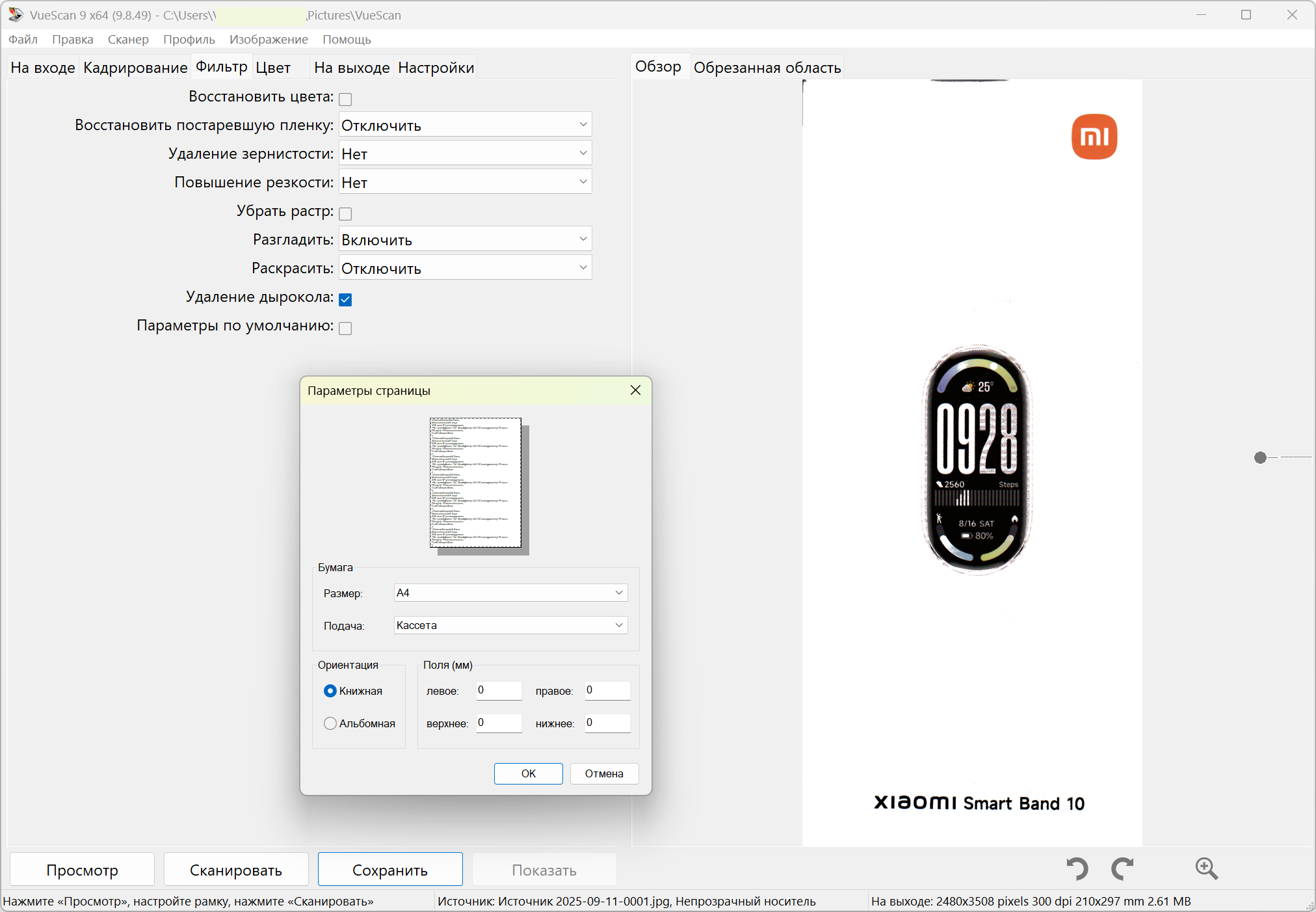Click the Сканировать button

[x=235, y=870]
